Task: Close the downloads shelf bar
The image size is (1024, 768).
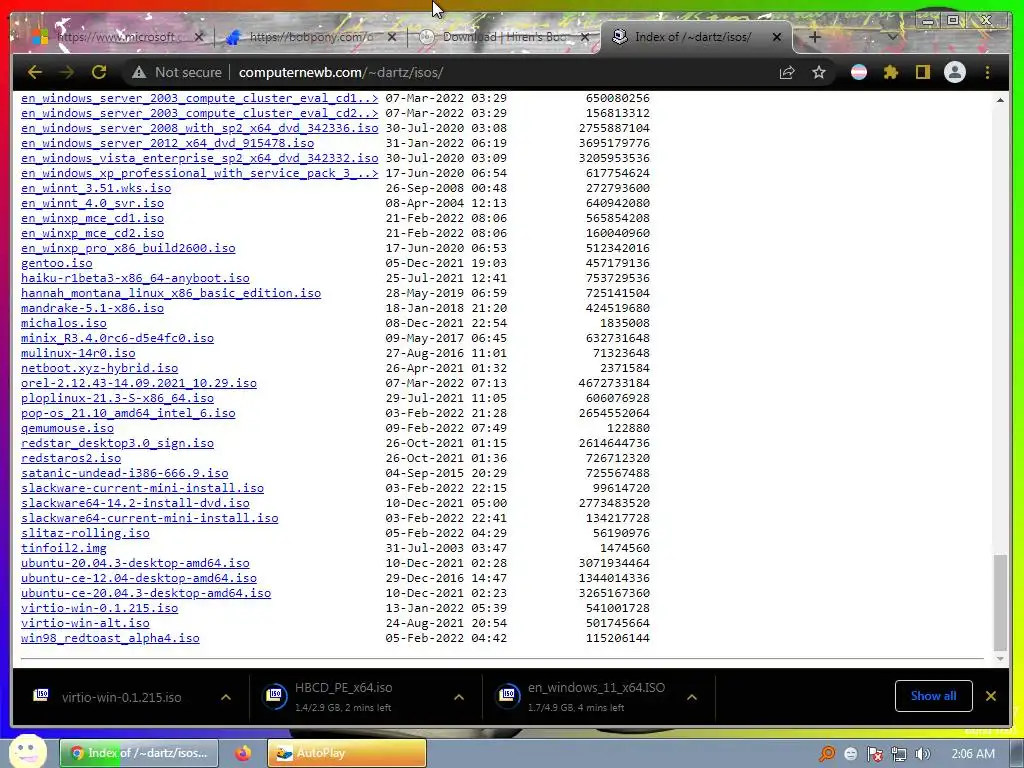Action: [991, 696]
